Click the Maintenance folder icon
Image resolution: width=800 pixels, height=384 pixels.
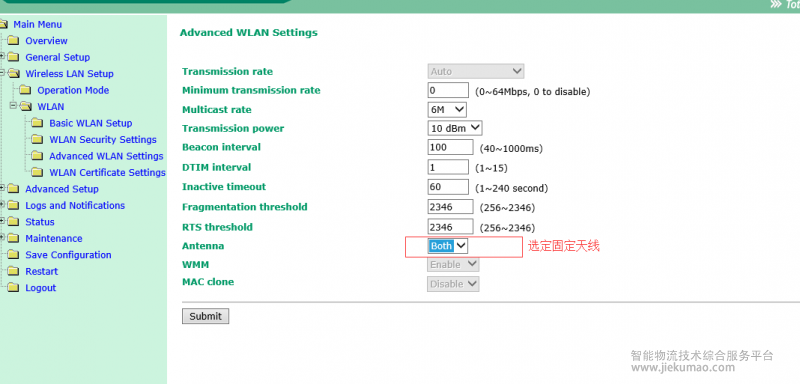[x=13, y=238]
